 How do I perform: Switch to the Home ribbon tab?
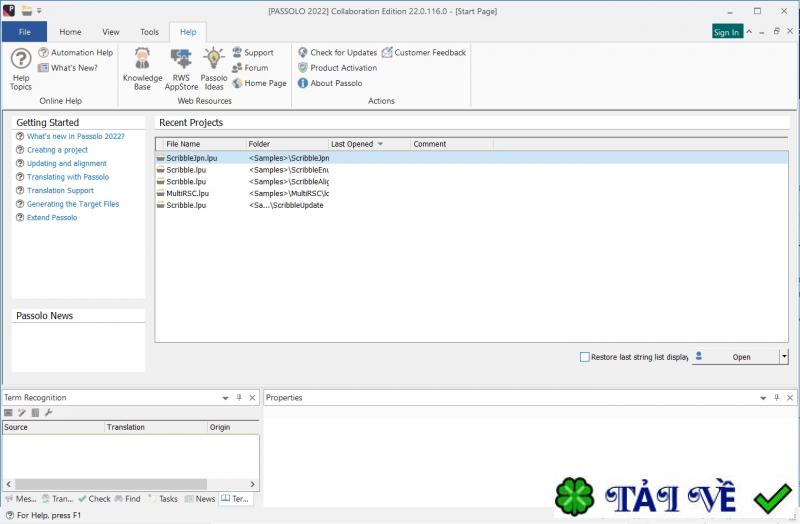pos(70,32)
